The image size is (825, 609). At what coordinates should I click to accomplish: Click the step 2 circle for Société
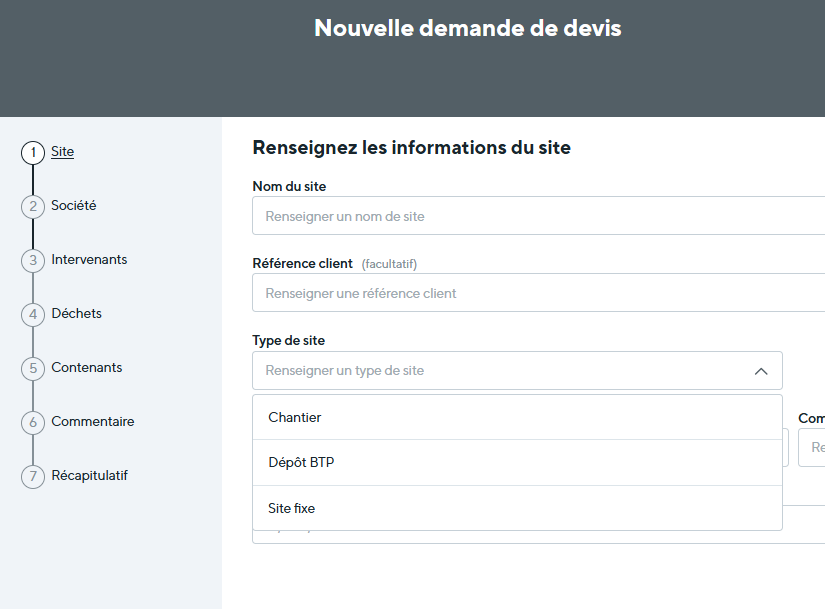(33, 207)
